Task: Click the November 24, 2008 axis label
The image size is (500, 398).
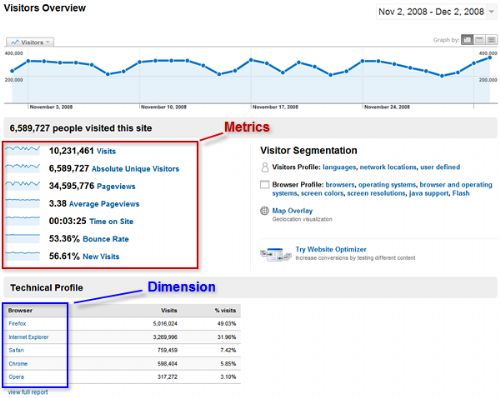Action: [x=387, y=107]
